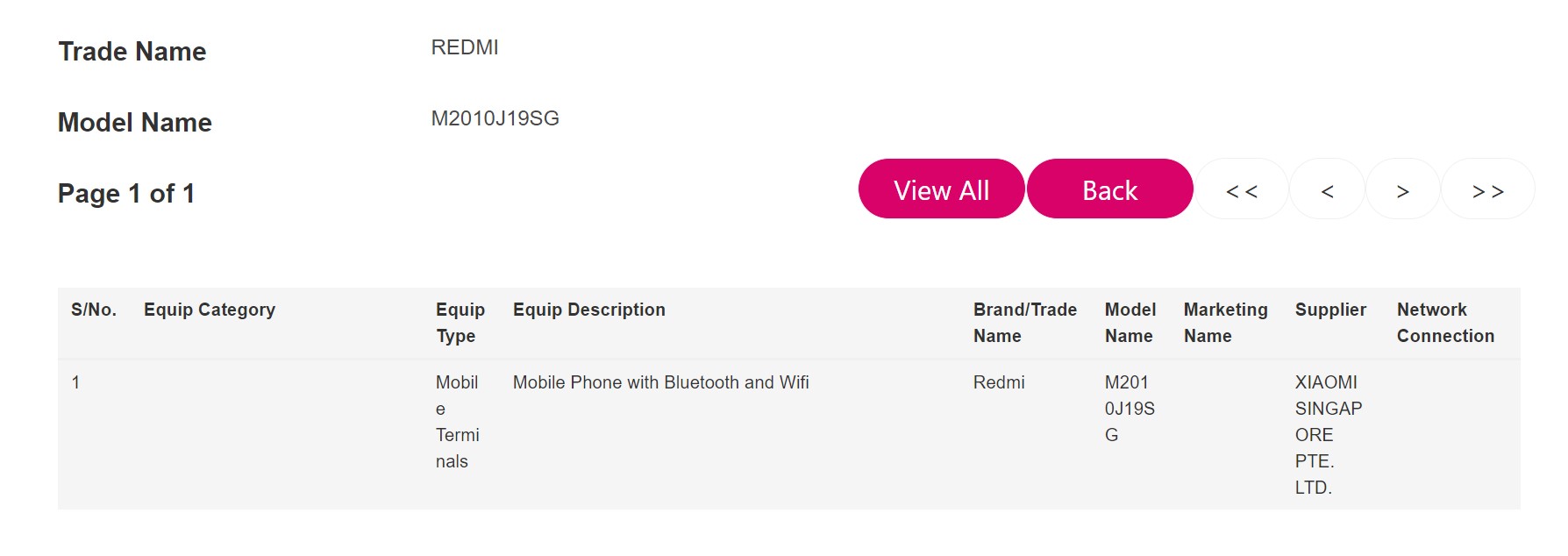Open supplier XIAOMI SINGAPORE PTE. LTD.
Image resolution: width=1568 pixels, height=556 pixels.
coord(1328,434)
